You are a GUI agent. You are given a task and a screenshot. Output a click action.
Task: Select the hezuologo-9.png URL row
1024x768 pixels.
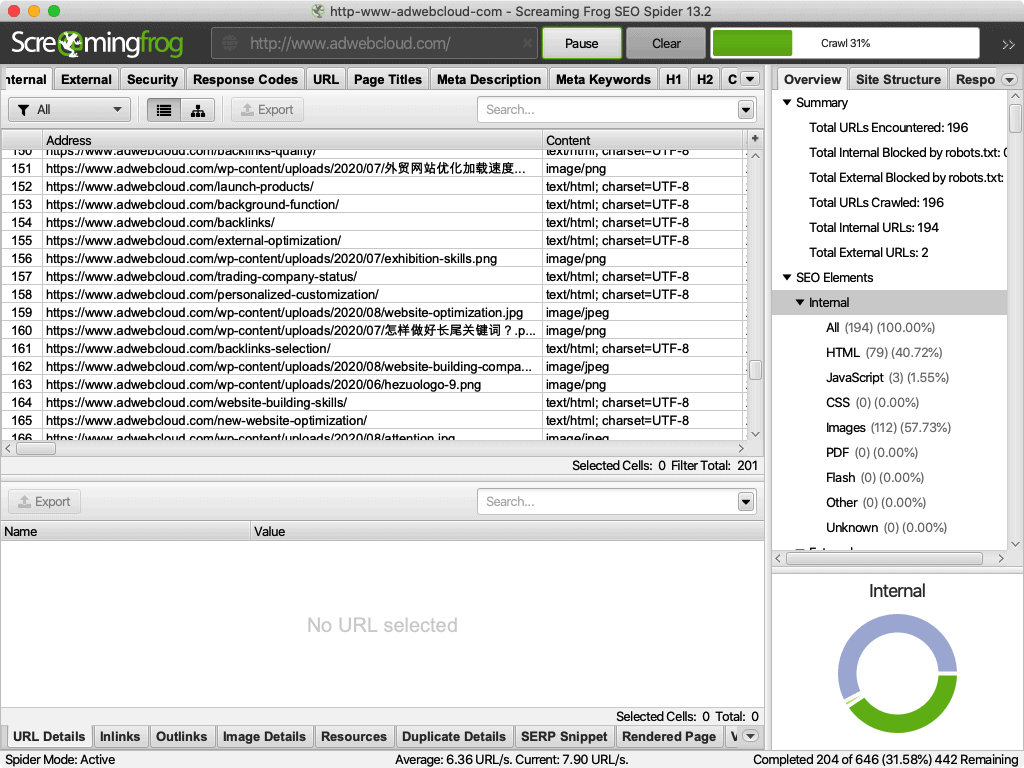point(374,385)
